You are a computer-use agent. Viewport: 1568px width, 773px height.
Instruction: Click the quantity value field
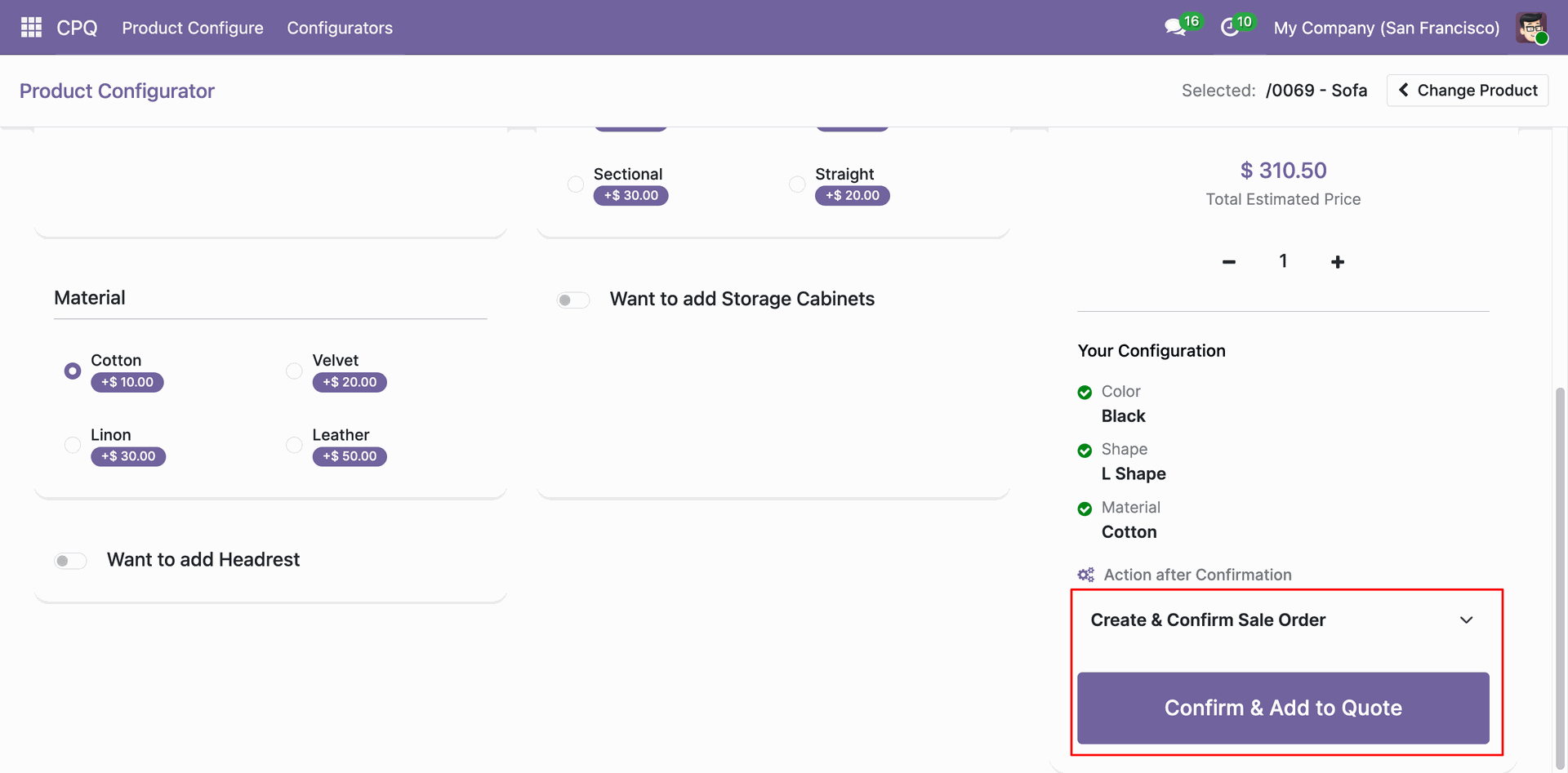(1283, 261)
